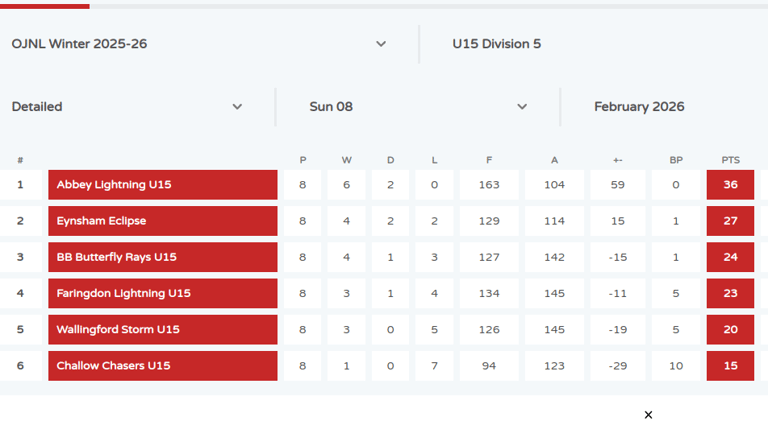Click the BP column header
This screenshot has height=421, width=768.
pyautogui.click(x=676, y=160)
